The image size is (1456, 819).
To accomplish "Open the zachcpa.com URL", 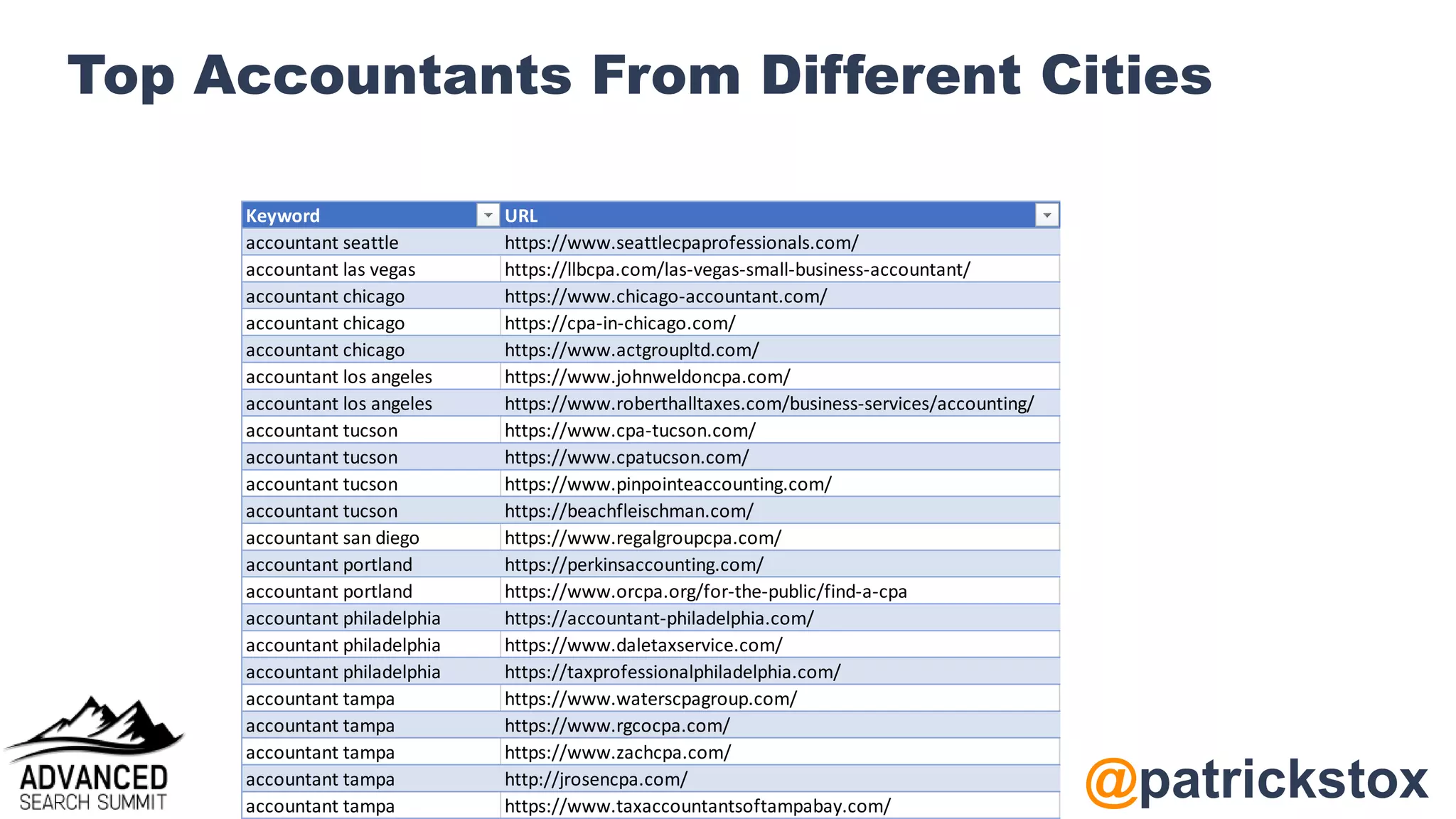I will (x=617, y=752).
